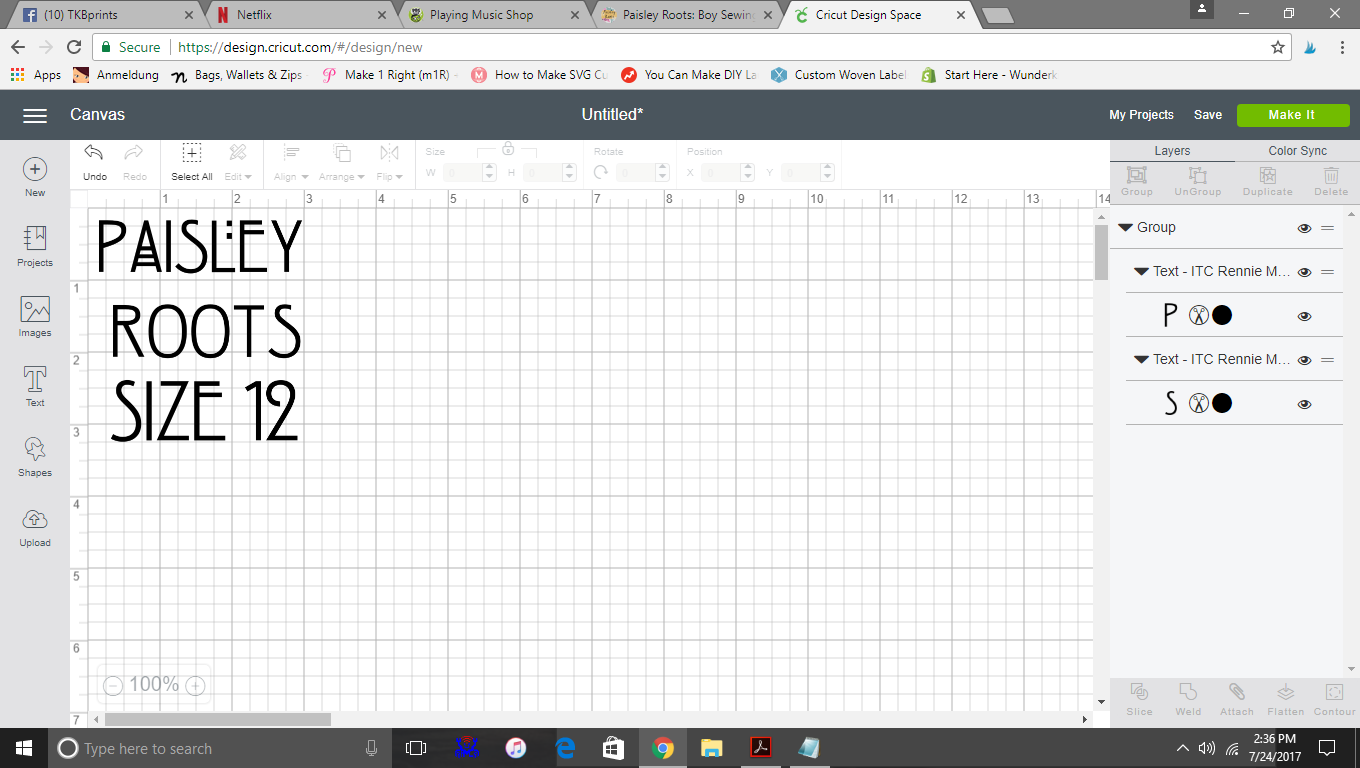The image size is (1360, 768).
Task: Click the Select All icon
Action: click(191, 160)
